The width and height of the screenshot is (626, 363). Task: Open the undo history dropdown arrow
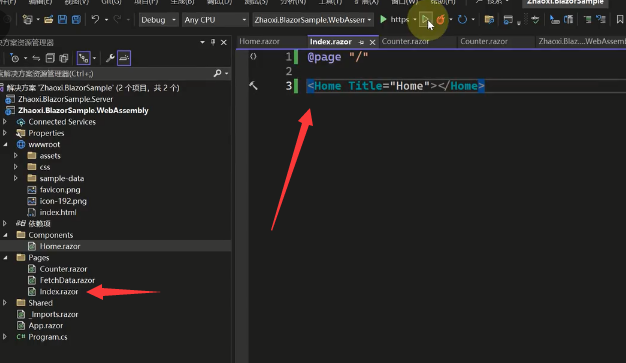[106, 20]
